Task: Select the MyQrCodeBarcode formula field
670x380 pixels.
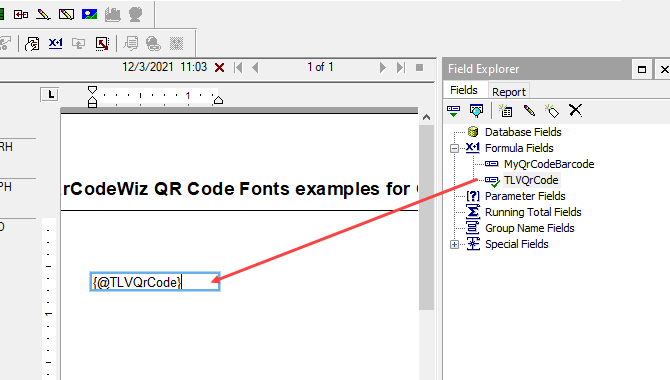Action: coord(549,164)
